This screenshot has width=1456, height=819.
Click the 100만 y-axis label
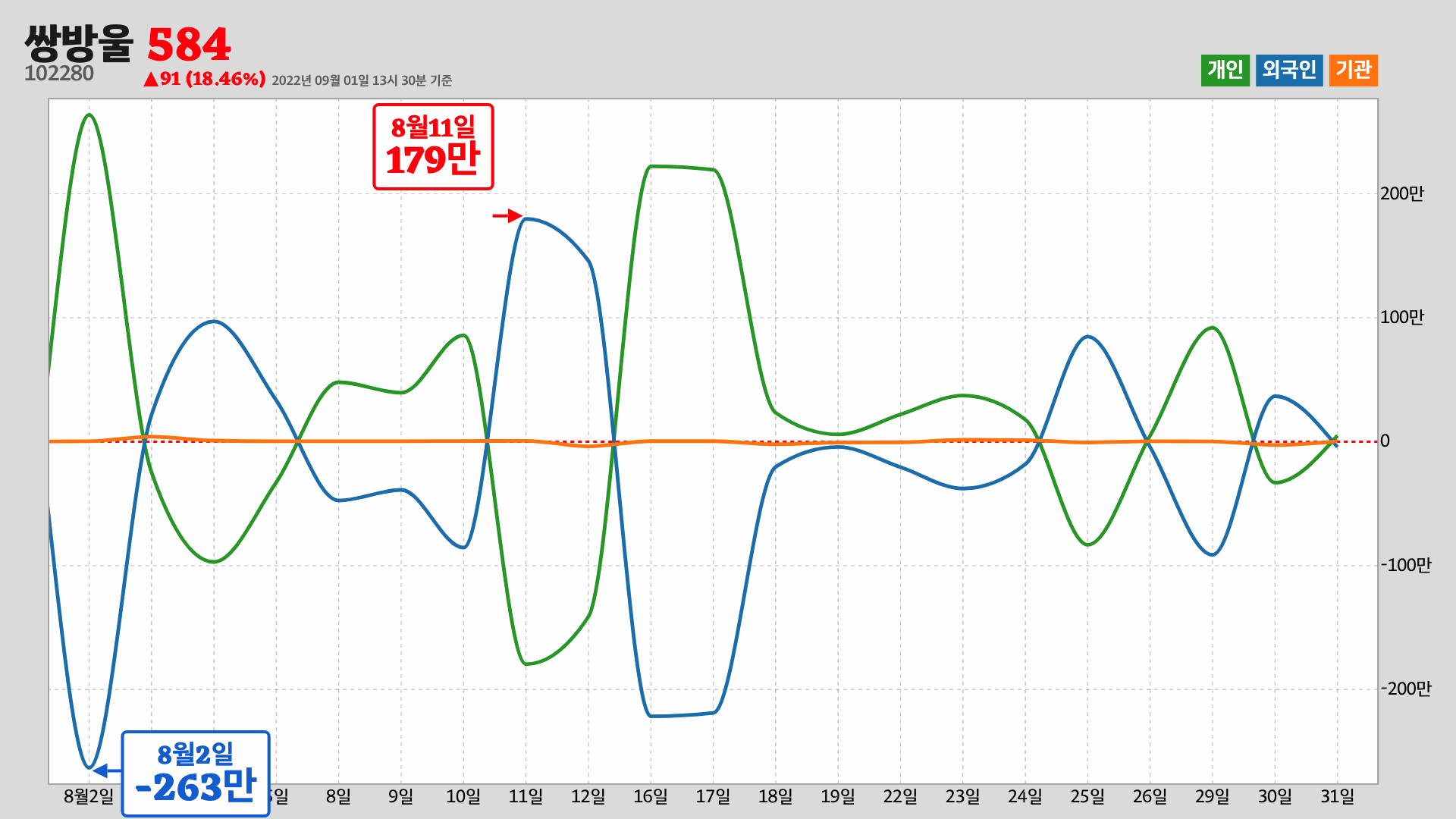1402,317
